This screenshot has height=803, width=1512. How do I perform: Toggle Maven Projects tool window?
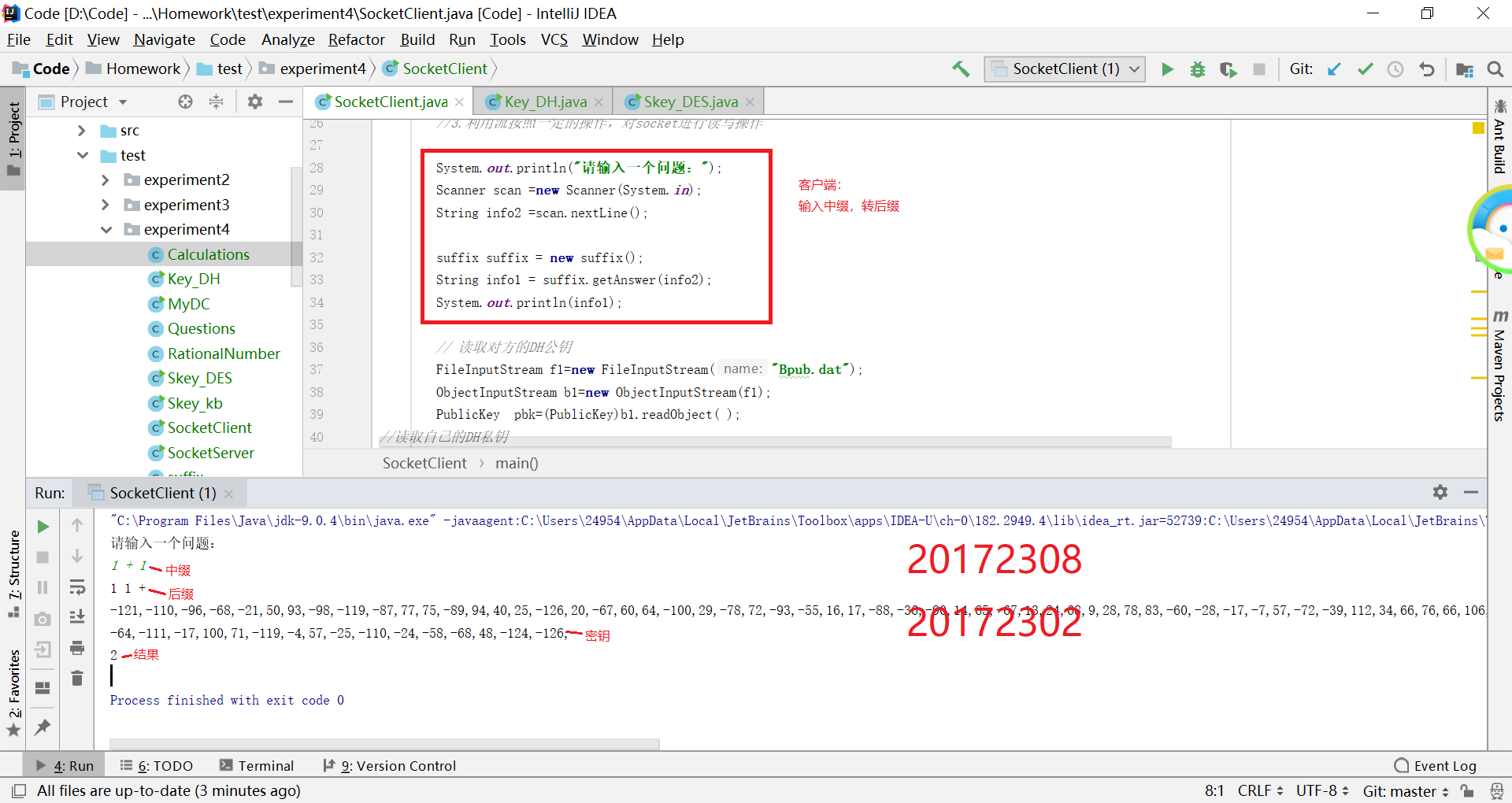point(1499,366)
